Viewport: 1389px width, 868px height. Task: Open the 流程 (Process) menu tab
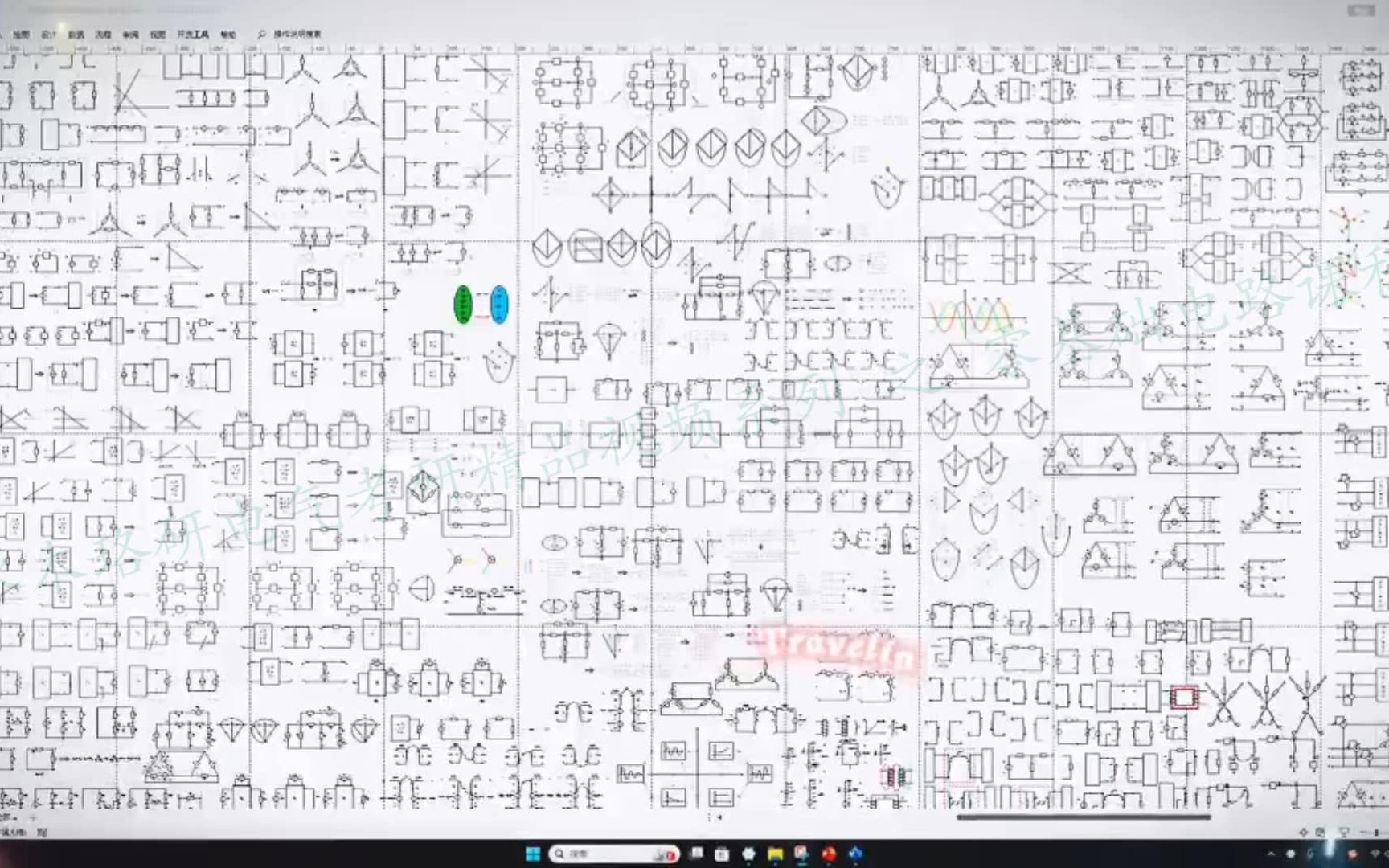[103, 35]
